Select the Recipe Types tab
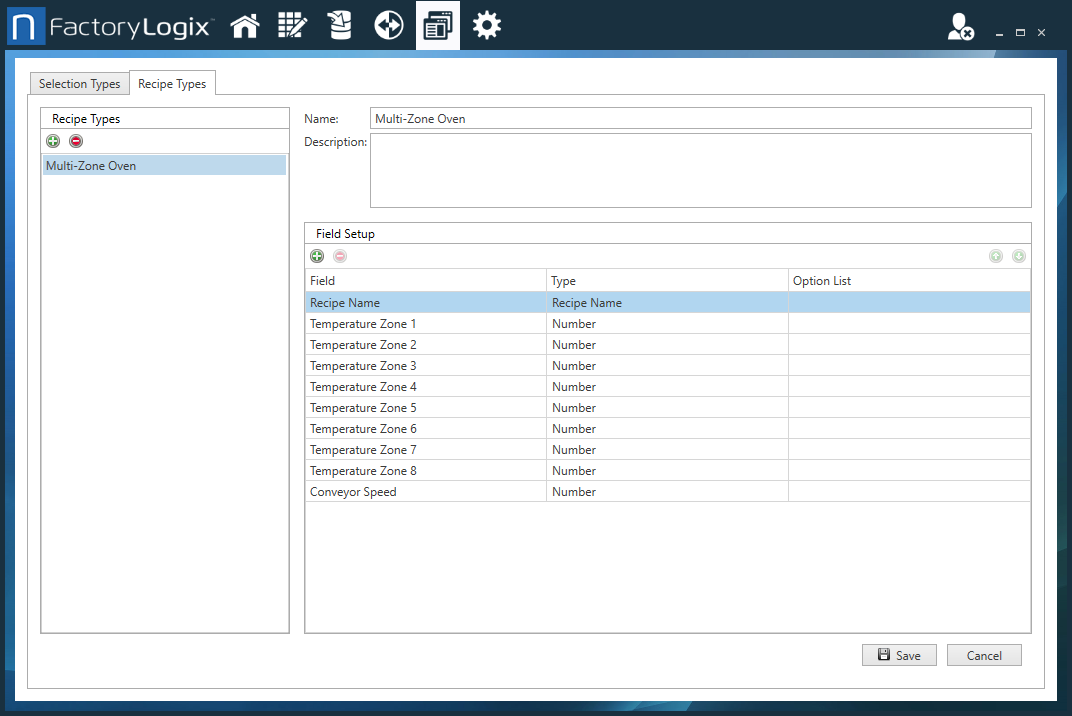The image size is (1072, 716). coord(172,84)
